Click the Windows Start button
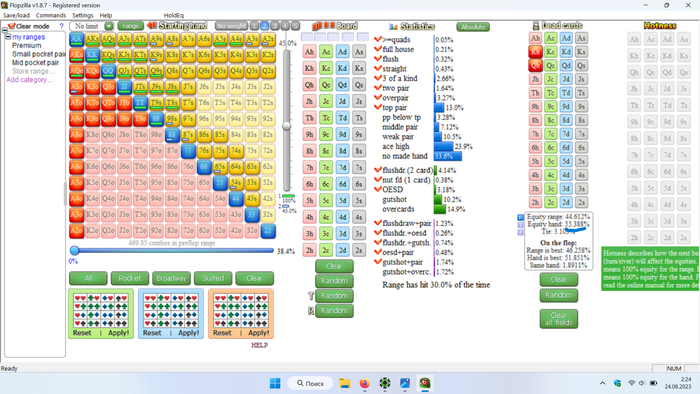 click(275, 383)
